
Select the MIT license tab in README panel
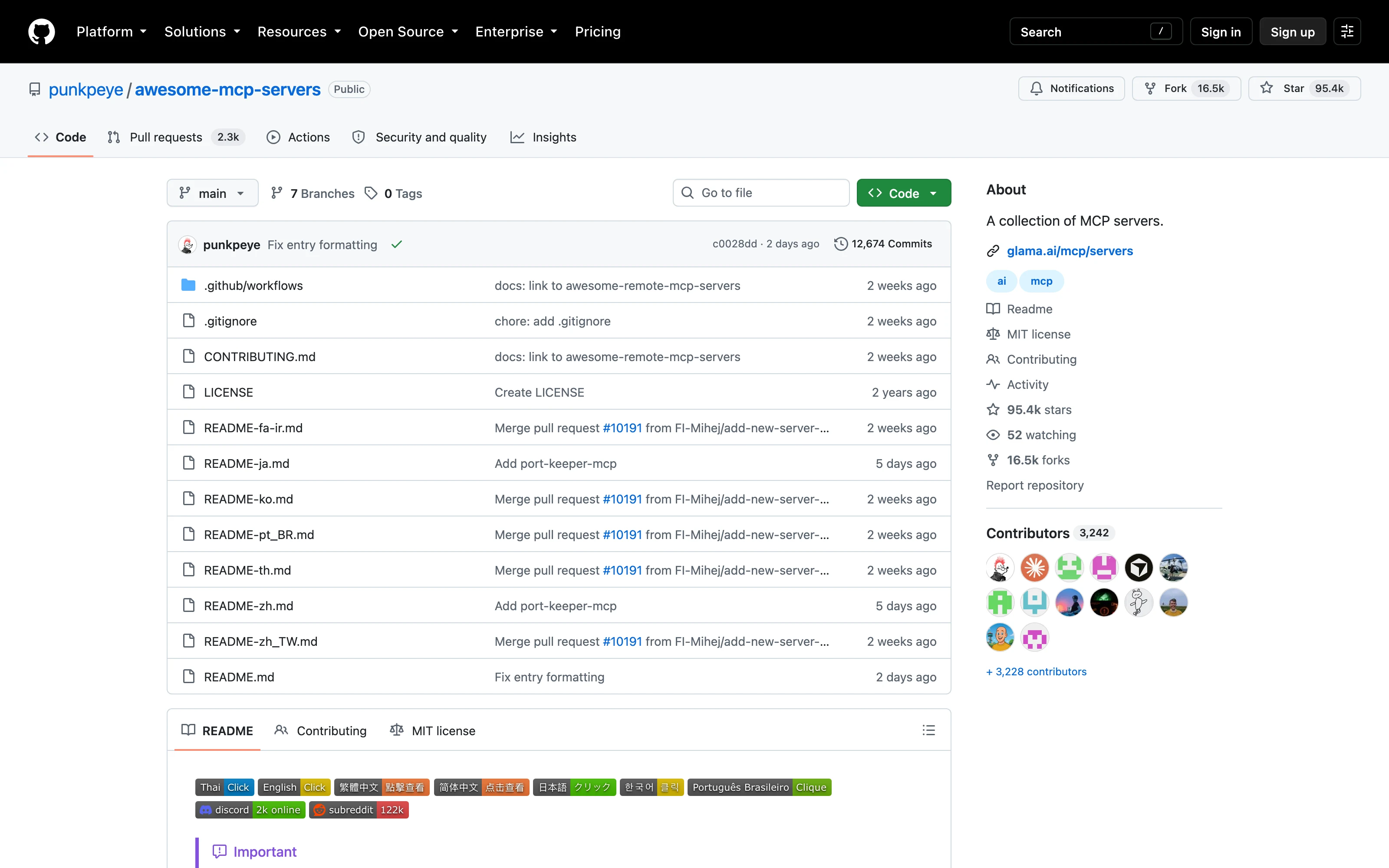tap(432, 730)
